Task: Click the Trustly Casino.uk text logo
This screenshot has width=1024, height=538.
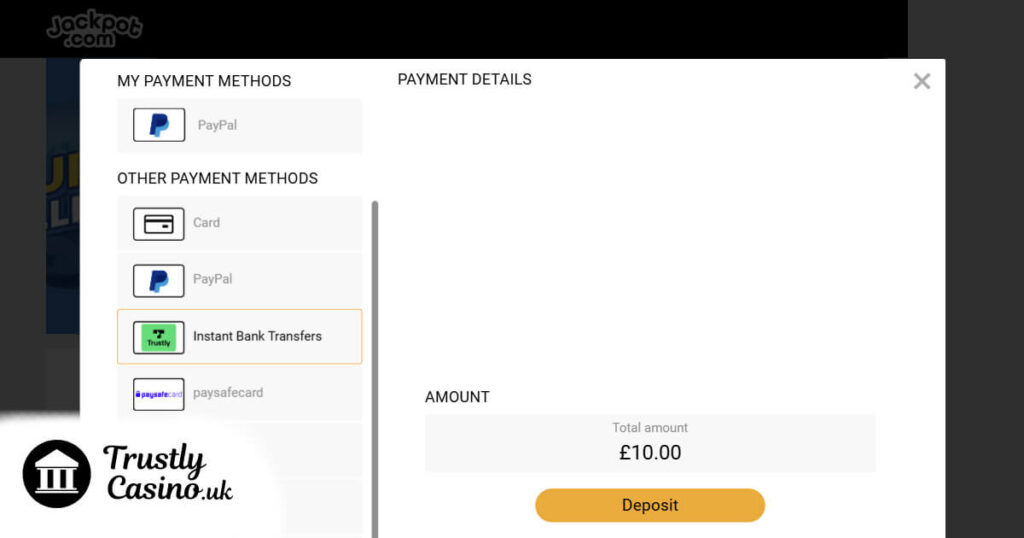Action: 168,473
